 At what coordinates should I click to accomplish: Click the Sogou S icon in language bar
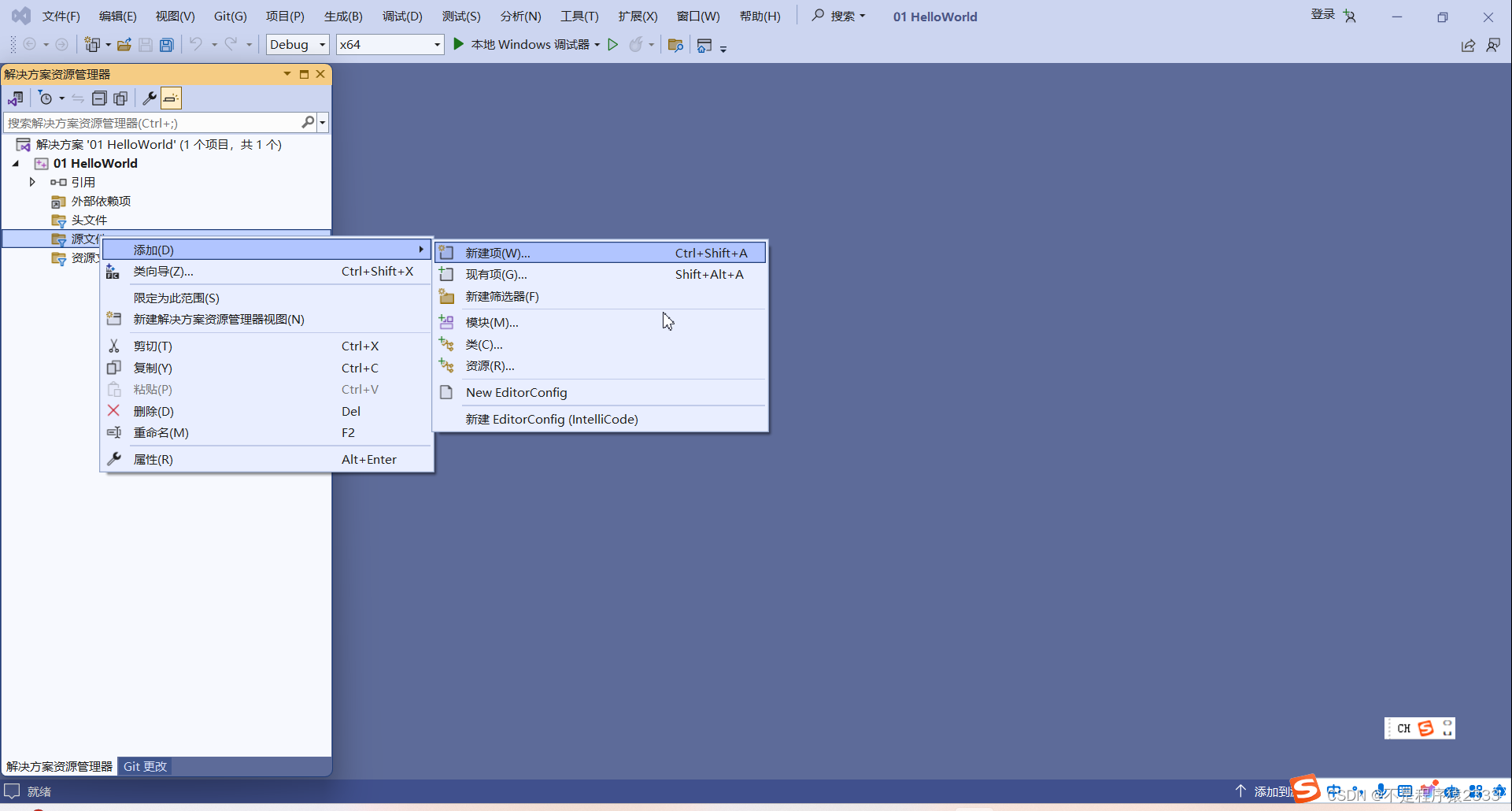pyautogui.click(x=1425, y=728)
